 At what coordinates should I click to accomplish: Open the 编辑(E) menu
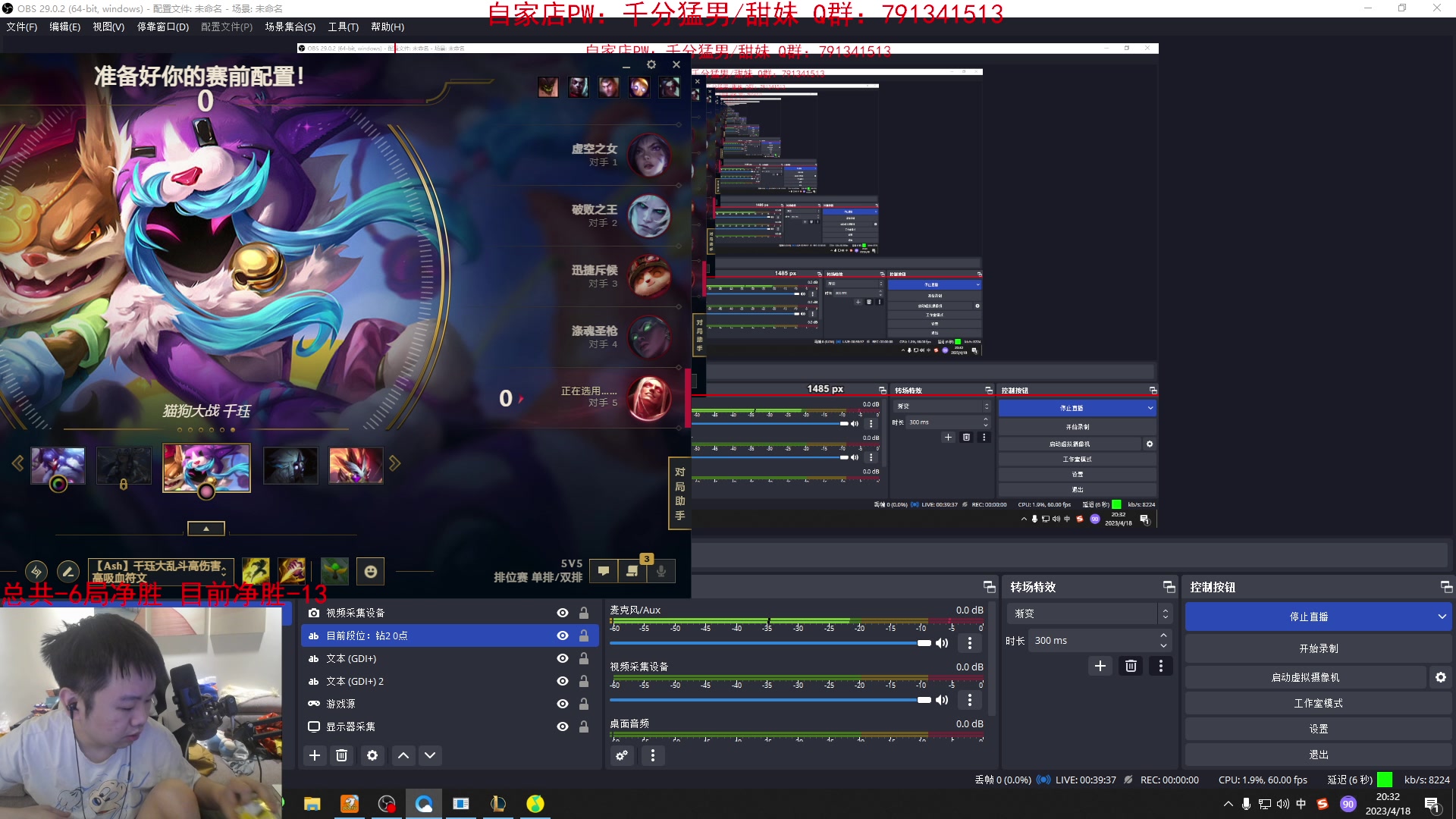[65, 27]
